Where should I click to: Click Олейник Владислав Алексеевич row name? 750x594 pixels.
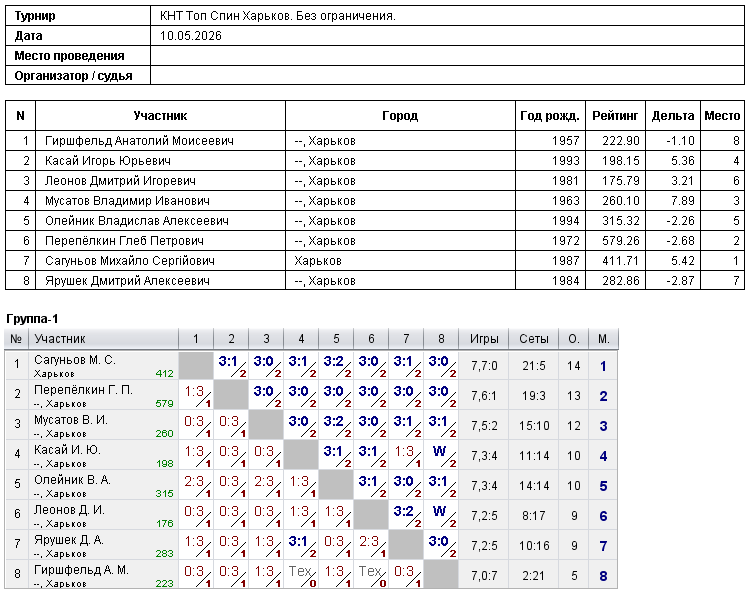tap(137, 221)
